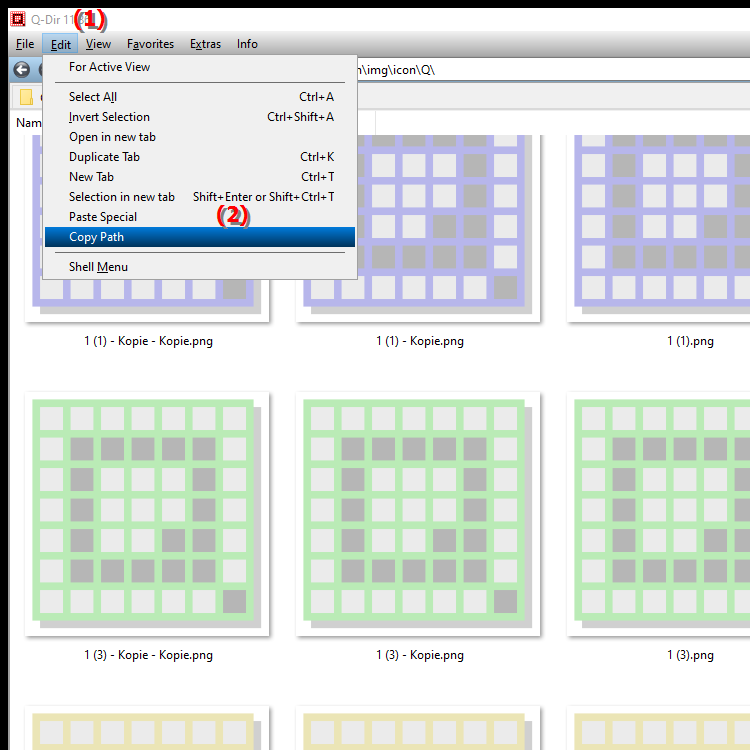750x750 pixels.
Task: Click file name 1 (3) - Kopie.png
Action: [419, 655]
